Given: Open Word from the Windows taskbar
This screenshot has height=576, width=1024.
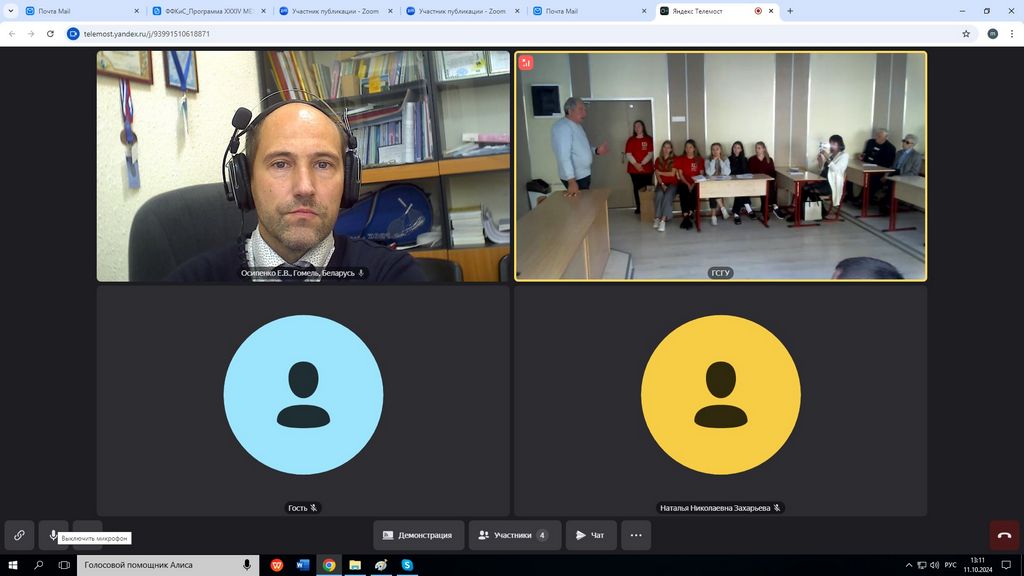Looking at the screenshot, I should (302, 565).
